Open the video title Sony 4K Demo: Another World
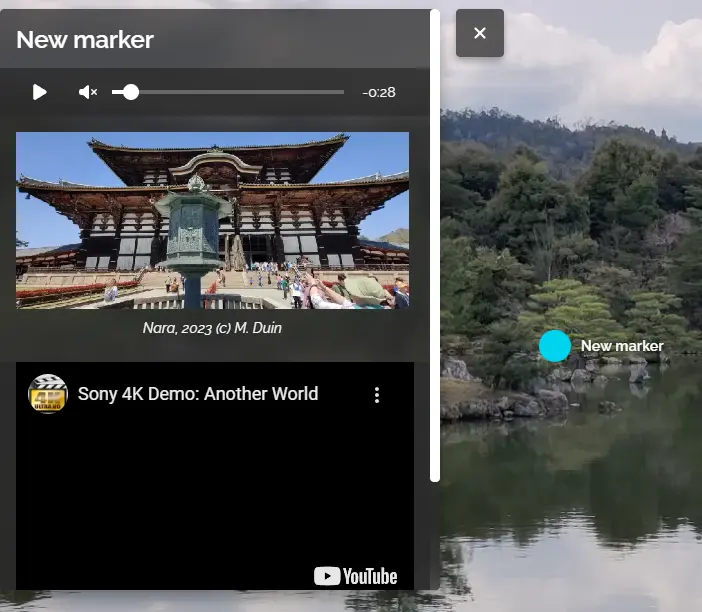This screenshot has width=702, height=612. pos(198,394)
